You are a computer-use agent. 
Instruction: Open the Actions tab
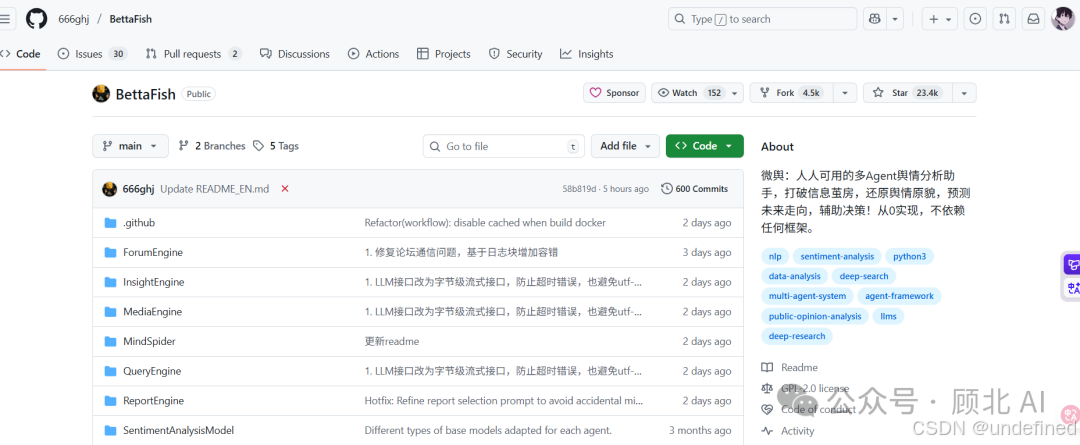(373, 54)
